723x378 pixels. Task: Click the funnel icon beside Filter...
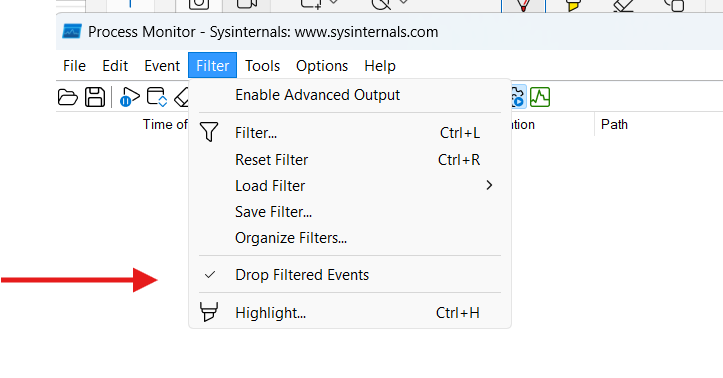coord(209,132)
